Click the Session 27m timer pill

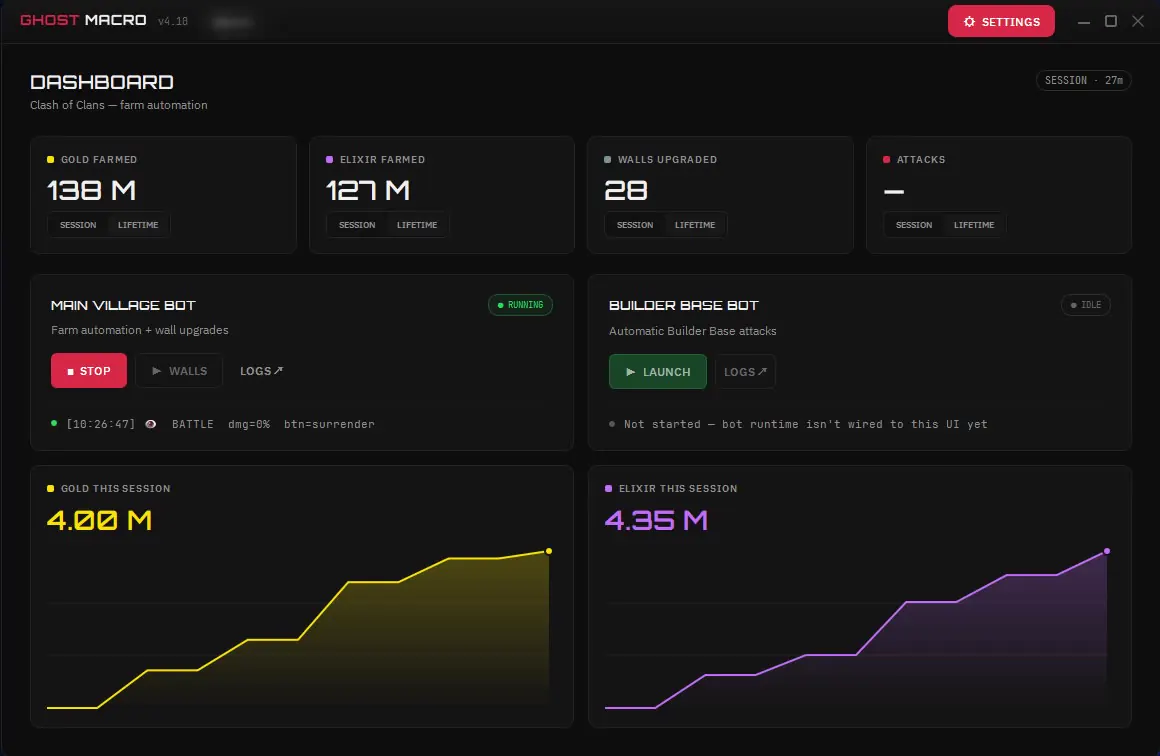tap(1083, 80)
